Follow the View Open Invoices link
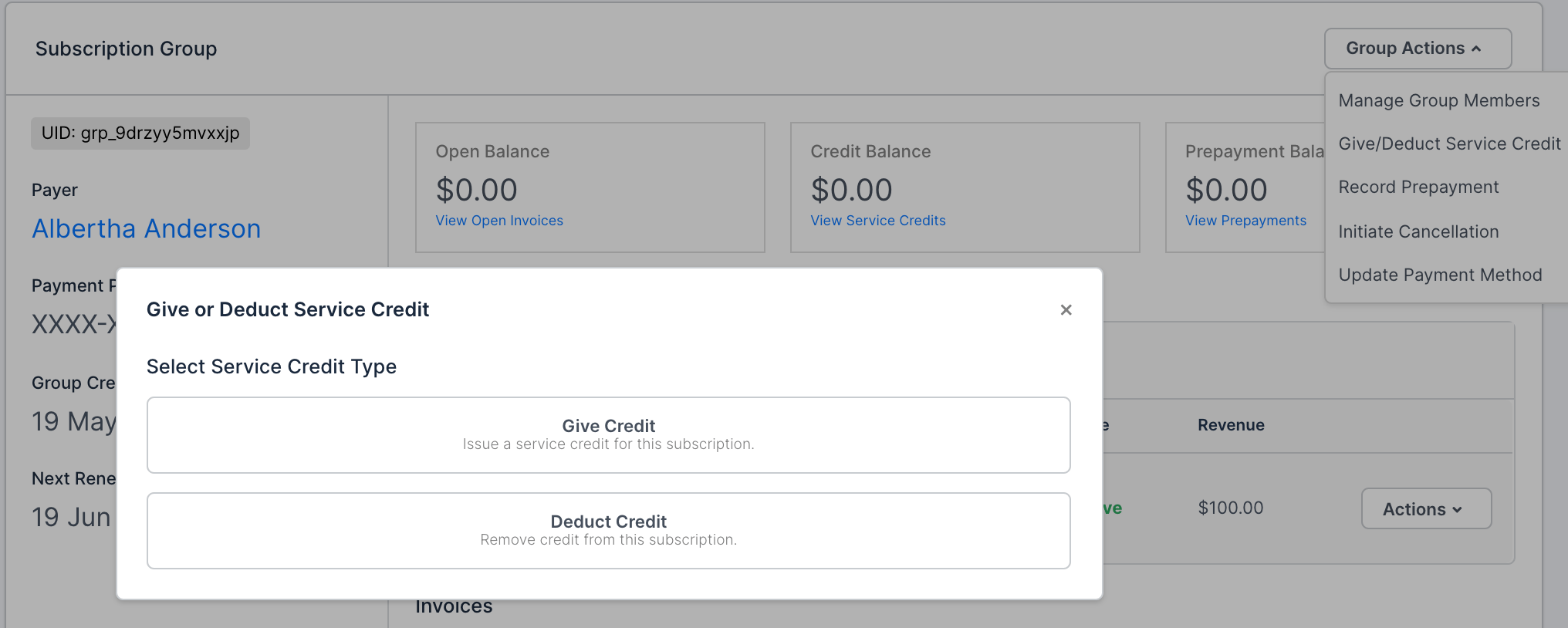Image resolution: width=1568 pixels, height=628 pixels. pos(499,221)
